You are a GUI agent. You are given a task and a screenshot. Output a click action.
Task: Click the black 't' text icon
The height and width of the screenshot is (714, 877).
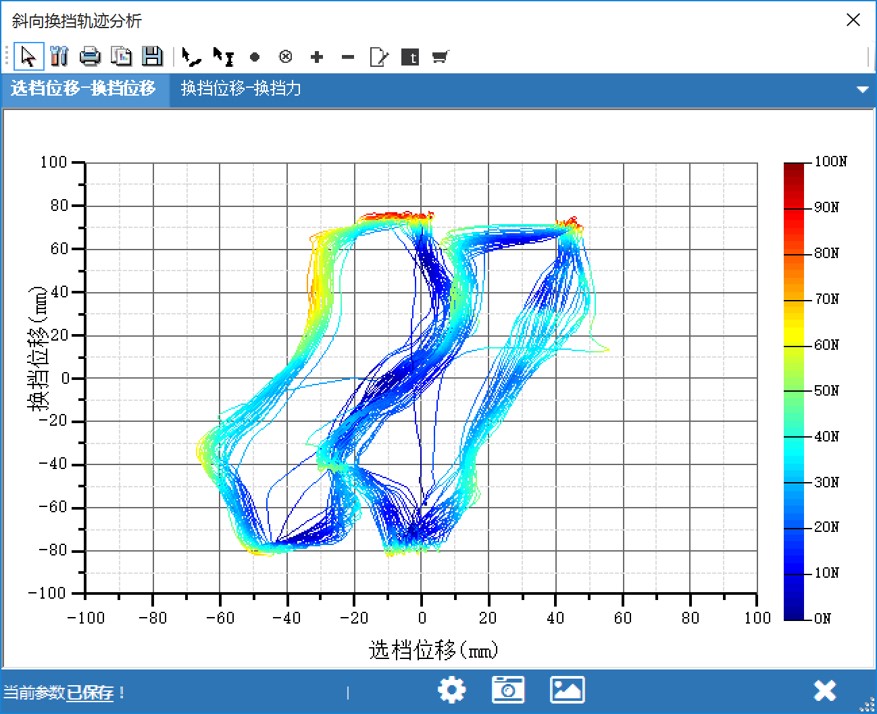(x=409, y=57)
